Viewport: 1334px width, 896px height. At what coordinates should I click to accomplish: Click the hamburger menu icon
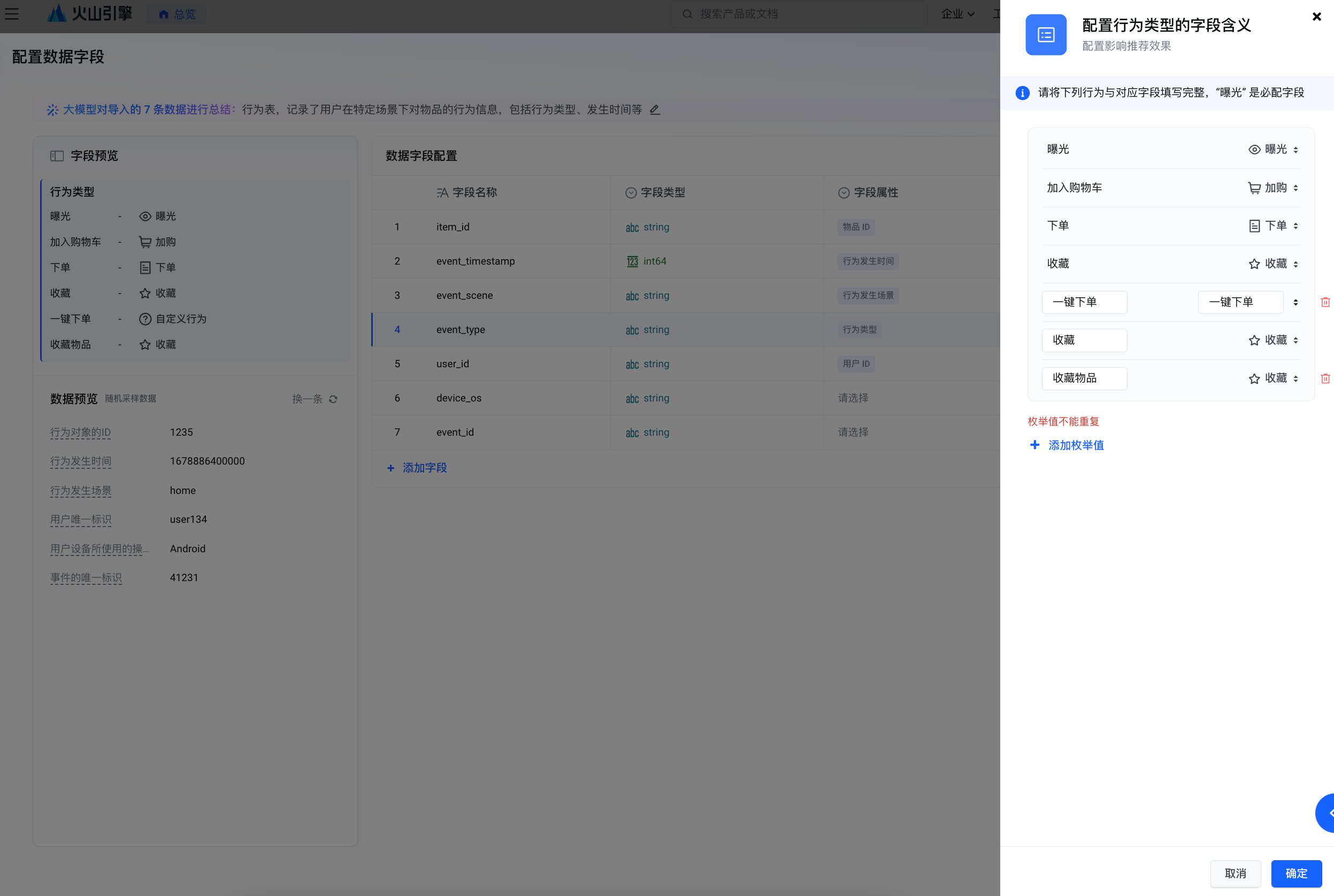point(12,14)
